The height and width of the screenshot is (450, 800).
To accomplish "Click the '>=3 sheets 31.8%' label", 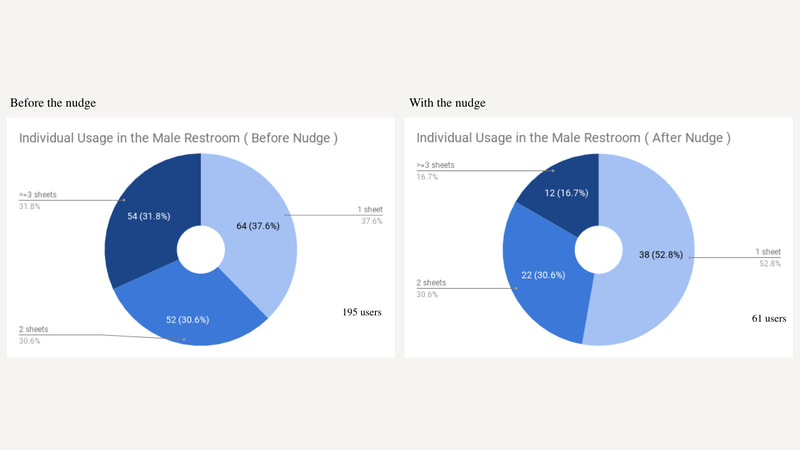I will pos(38,201).
